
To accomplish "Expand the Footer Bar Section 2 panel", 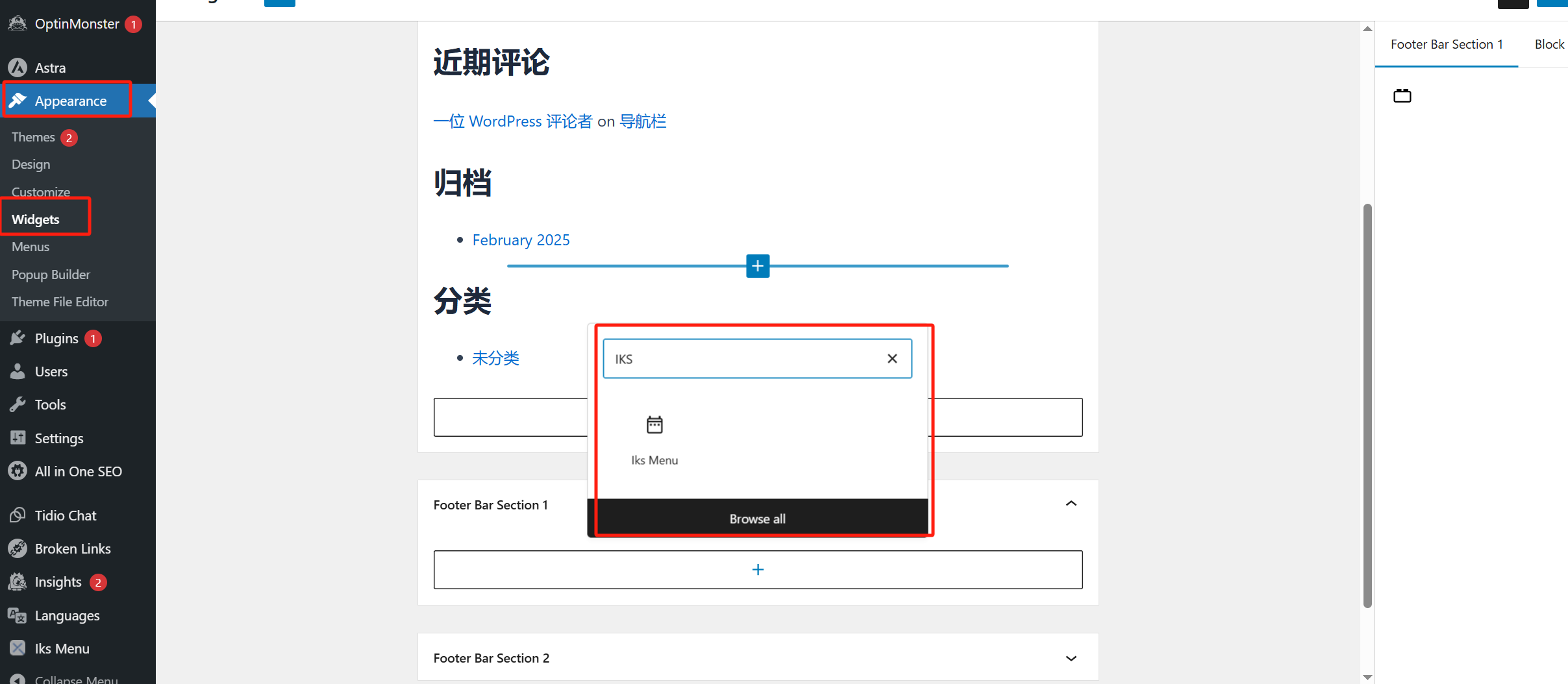I will [x=1071, y=658].
